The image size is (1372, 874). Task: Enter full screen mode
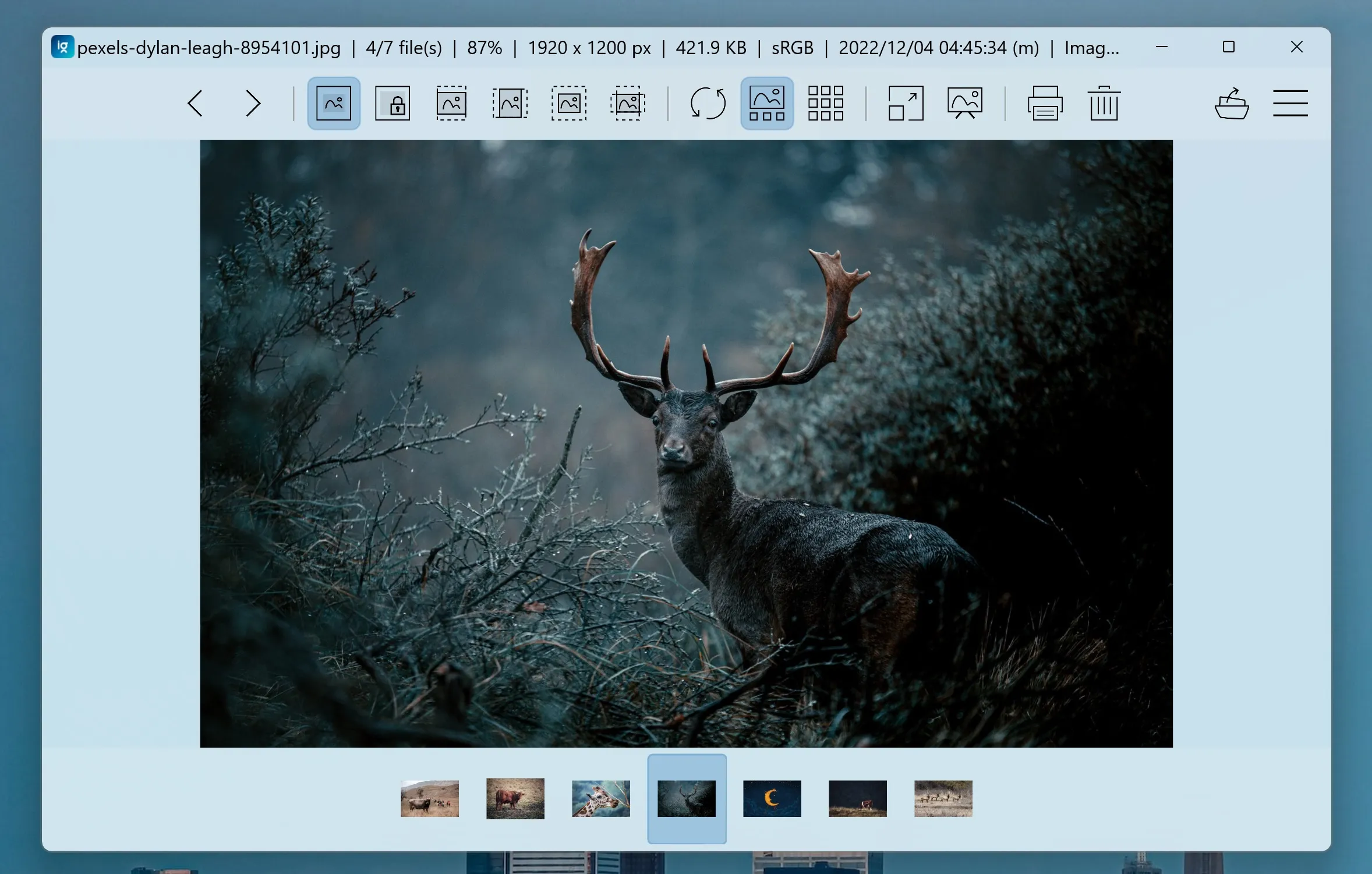906,104
